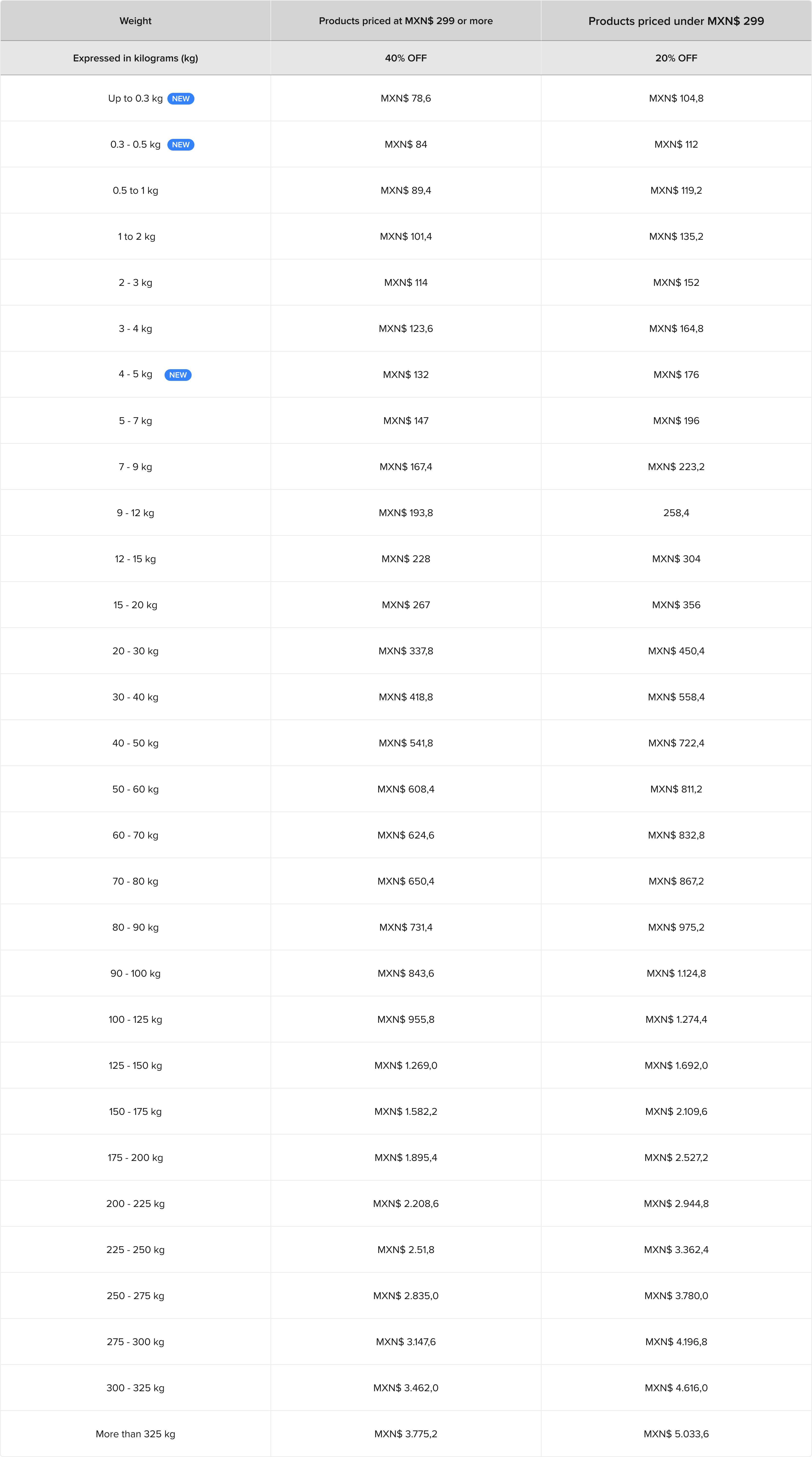The image size is (812, 1457).
Task: Click the 100 - 125 kg weight cell
Action: point(135,1019)
